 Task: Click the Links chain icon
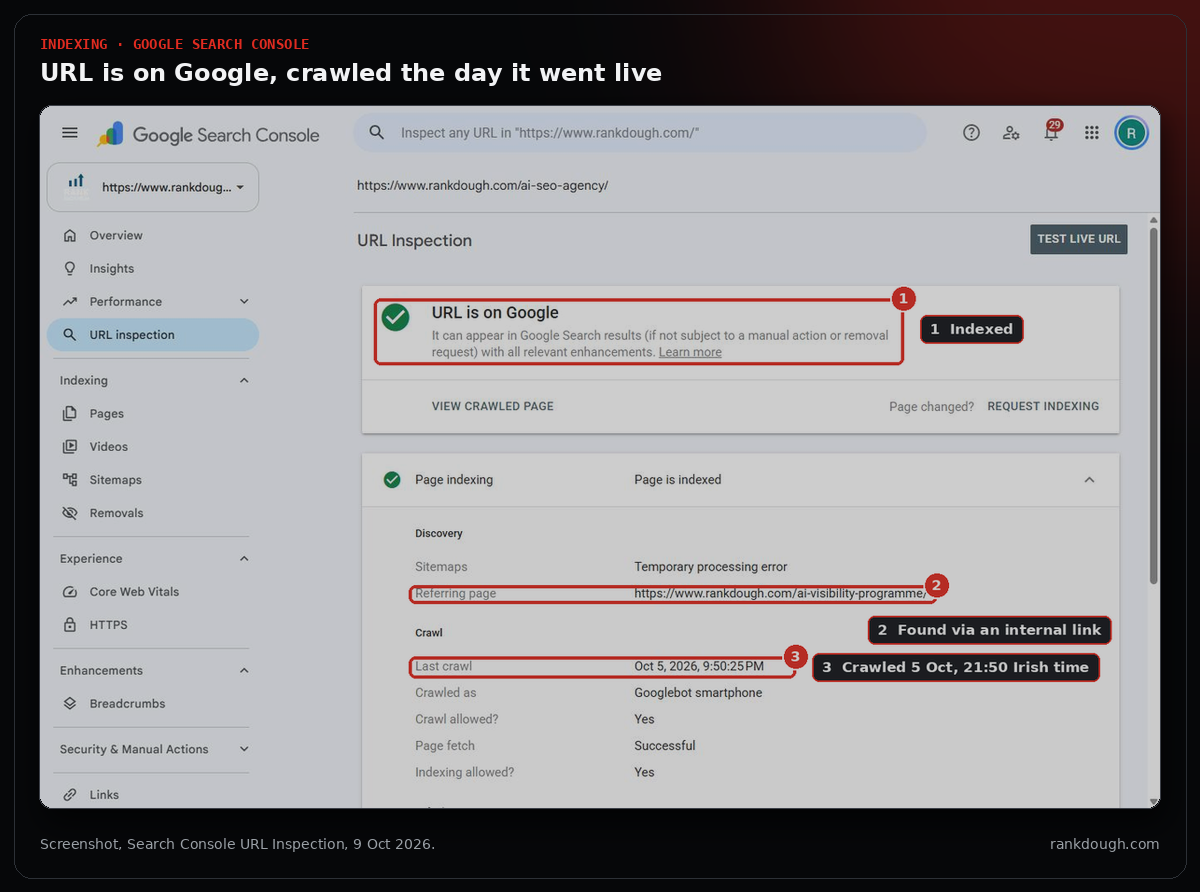(69, 795)
